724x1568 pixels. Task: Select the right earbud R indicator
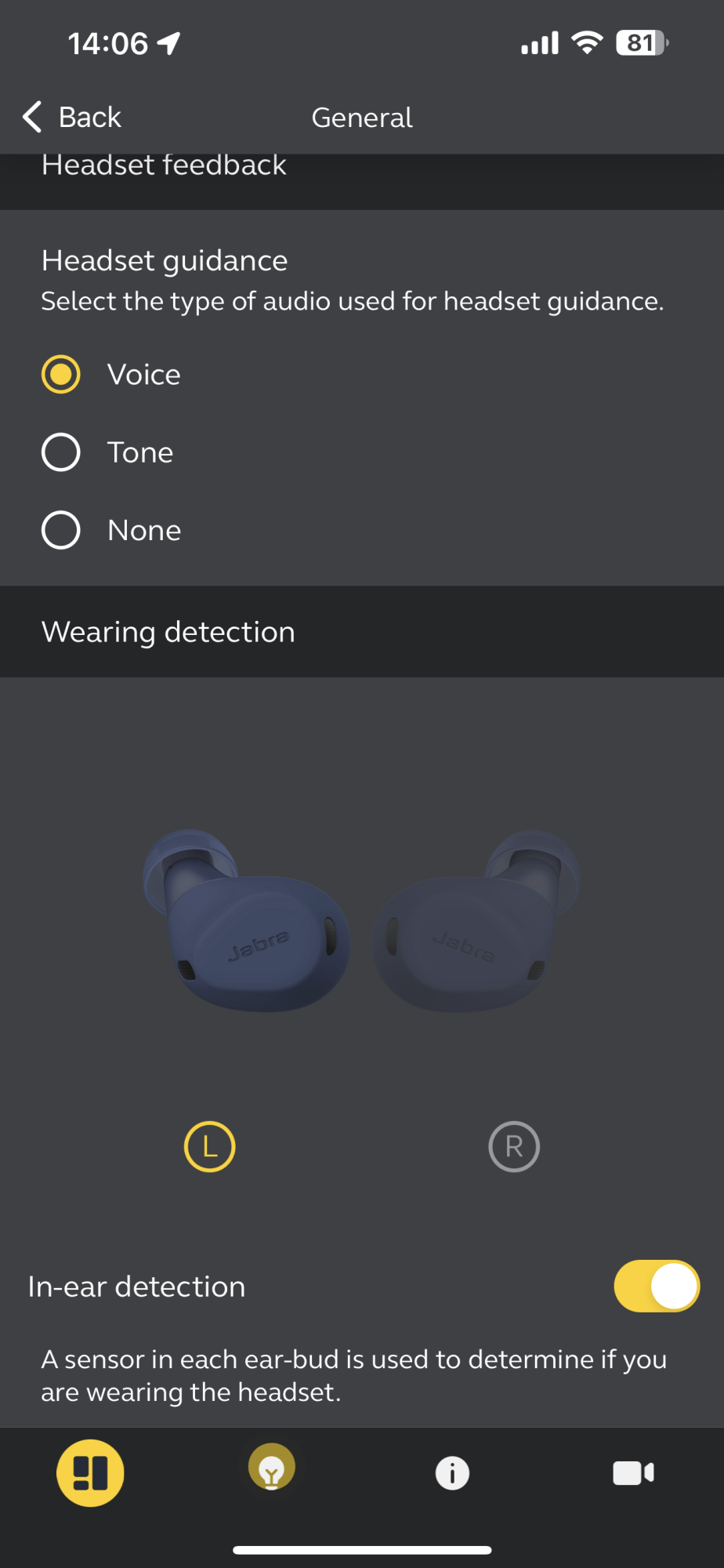pyautogui.click(x=514, y=1147)
